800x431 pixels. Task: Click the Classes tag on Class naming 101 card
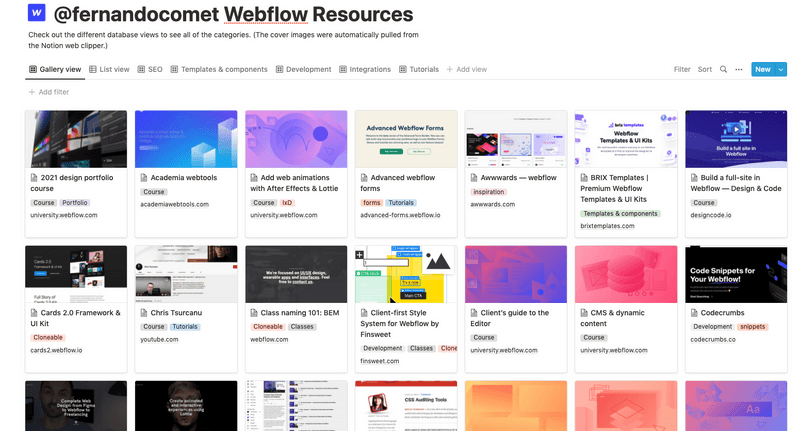point(302,327)
